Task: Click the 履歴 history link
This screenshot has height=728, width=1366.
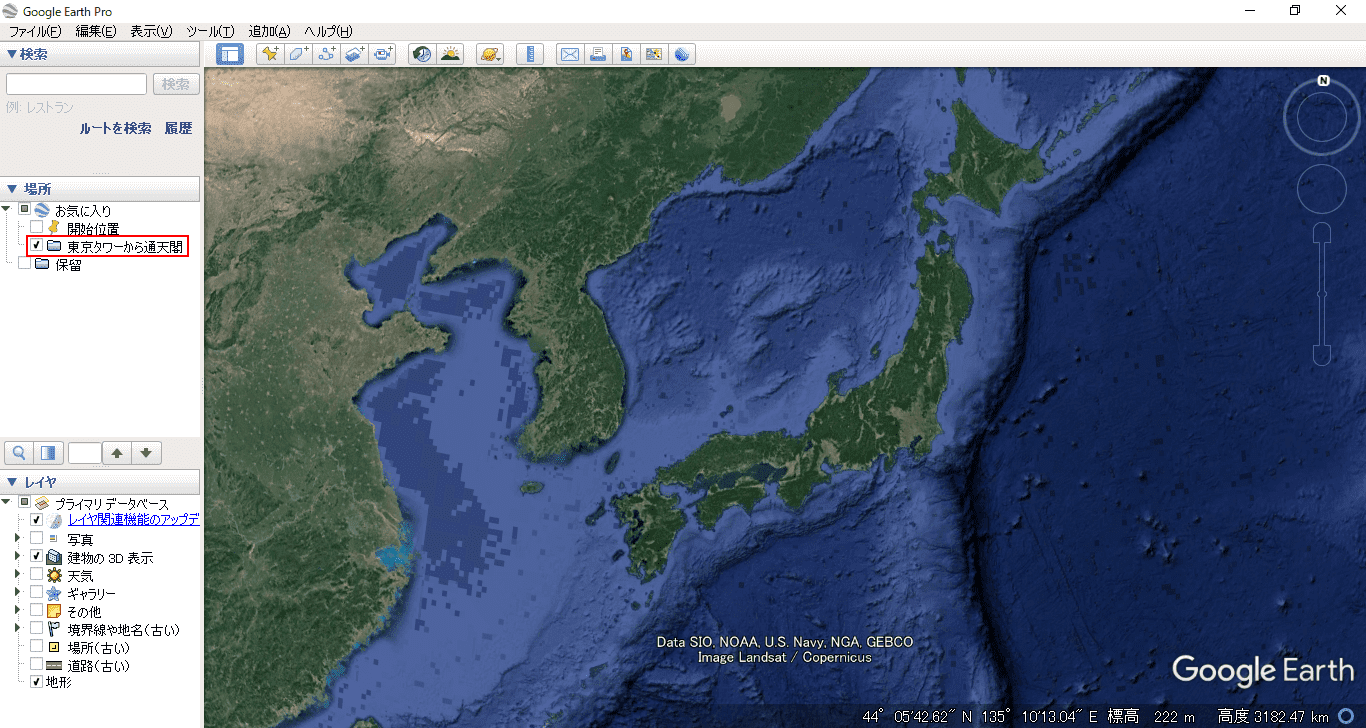Action: pyautogui.click(x=178, y=128)
